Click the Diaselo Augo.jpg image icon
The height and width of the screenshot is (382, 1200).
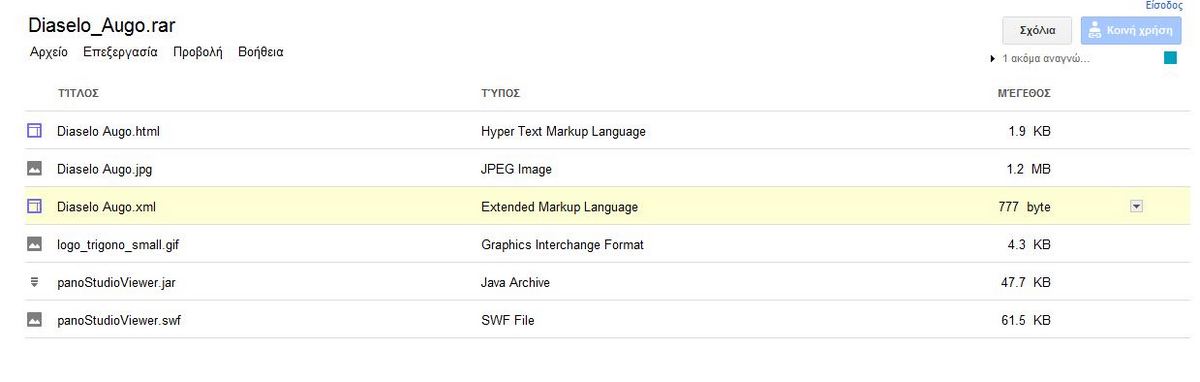pyautogui.click(x=34, y=169)
